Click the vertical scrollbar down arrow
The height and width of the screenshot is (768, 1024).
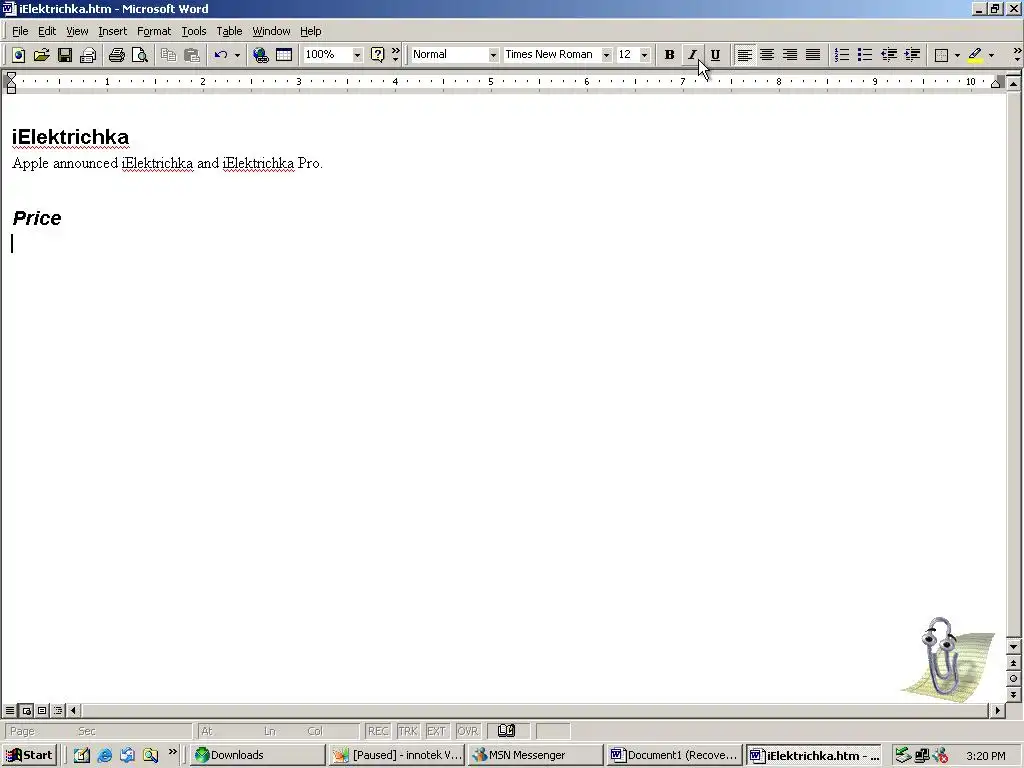[x=1014, y=647]
